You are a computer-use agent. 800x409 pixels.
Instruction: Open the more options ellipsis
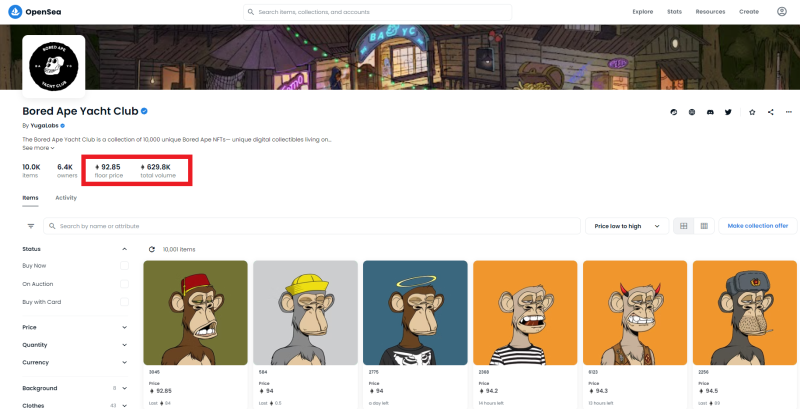(789, 112)
